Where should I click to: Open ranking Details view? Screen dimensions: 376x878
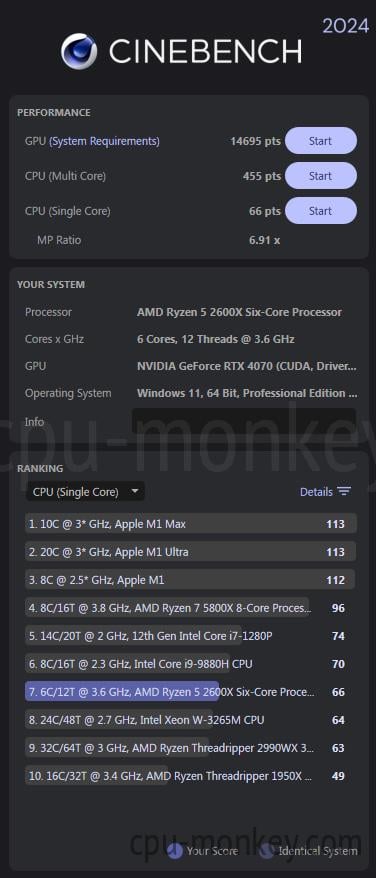click(x=325, y=492)
